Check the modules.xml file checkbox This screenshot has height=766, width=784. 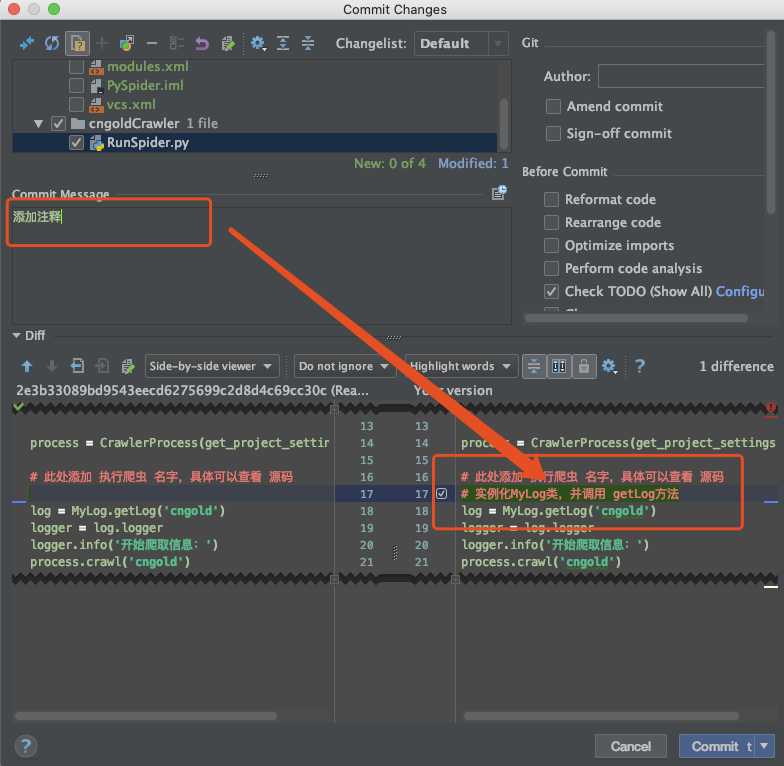coord(76,66)
